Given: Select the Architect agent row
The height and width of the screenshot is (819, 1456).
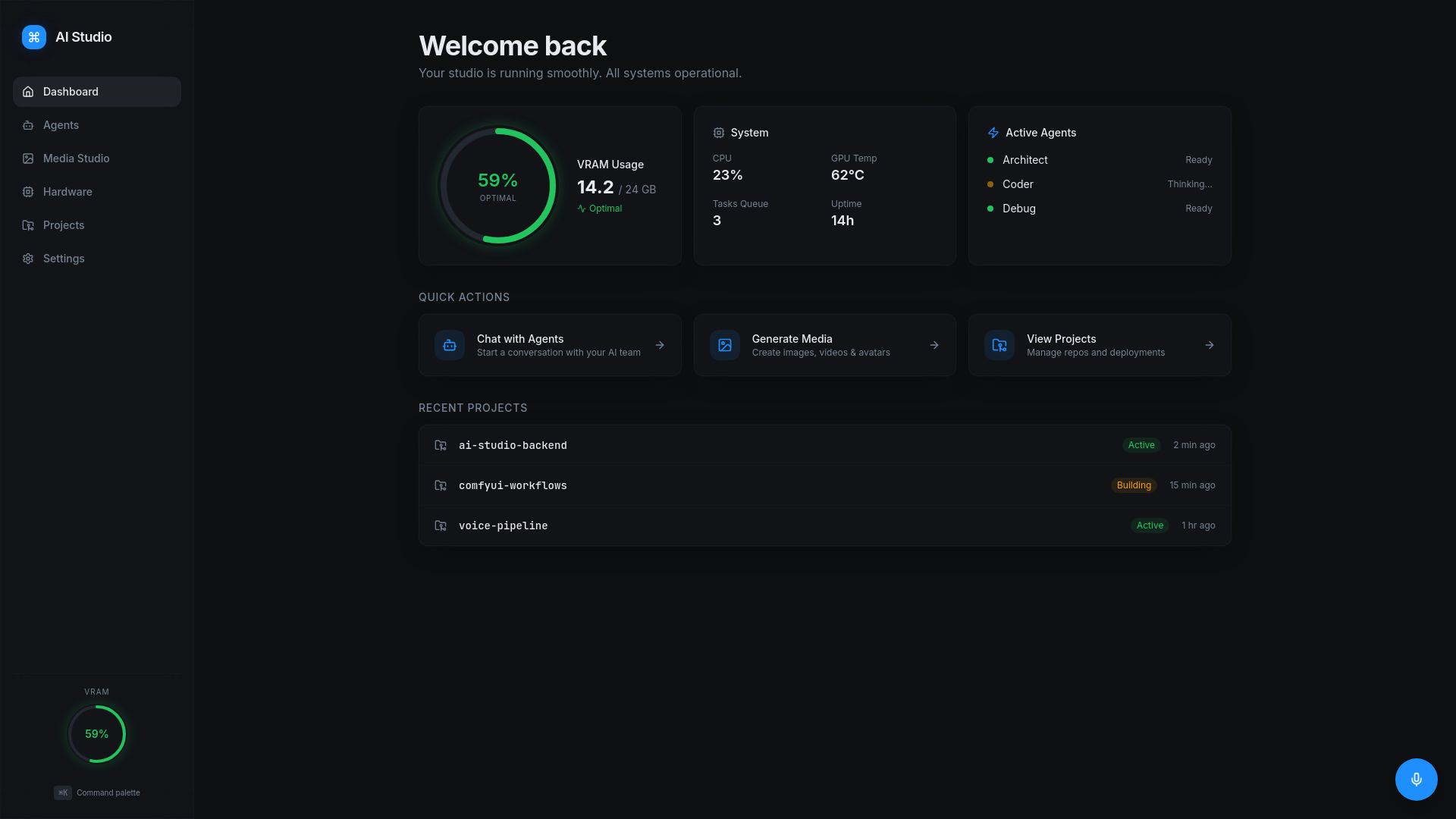Looking at the screenshot, I should click(1100, 160).
